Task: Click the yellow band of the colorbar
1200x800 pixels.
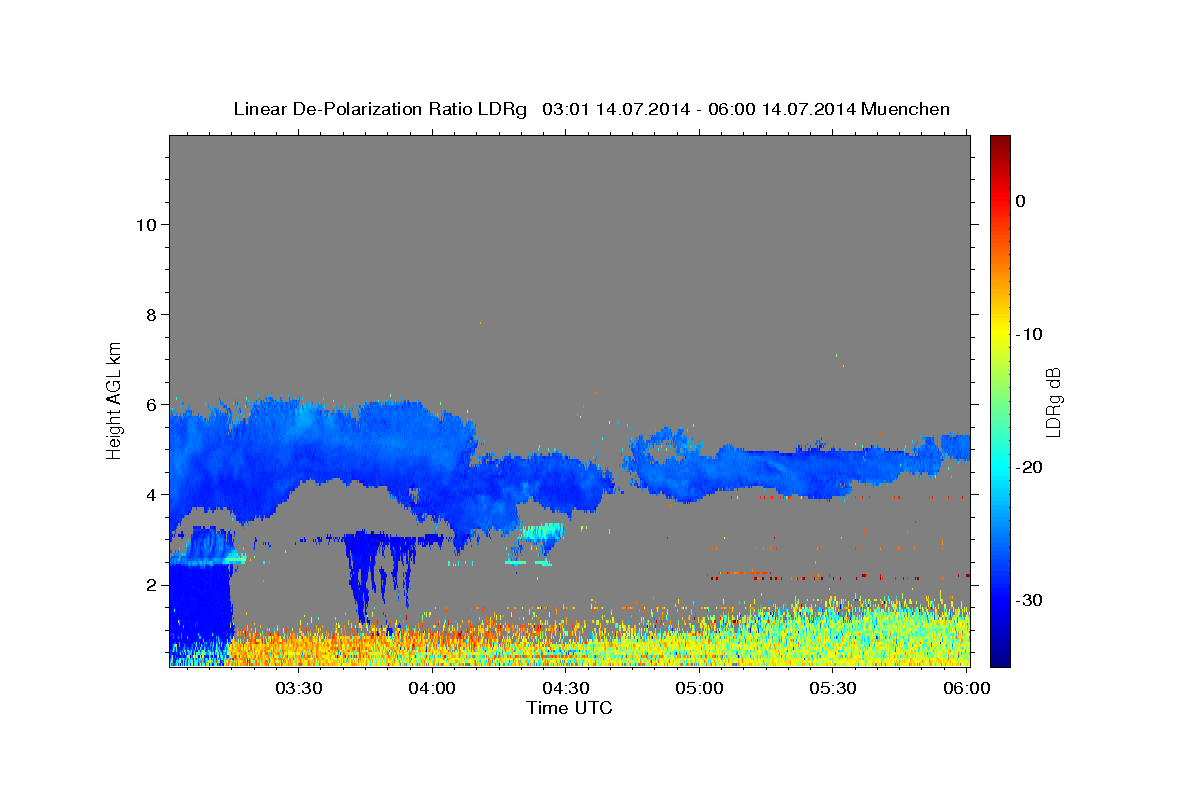Action: pyautogui.click(x=1000, y=334)
